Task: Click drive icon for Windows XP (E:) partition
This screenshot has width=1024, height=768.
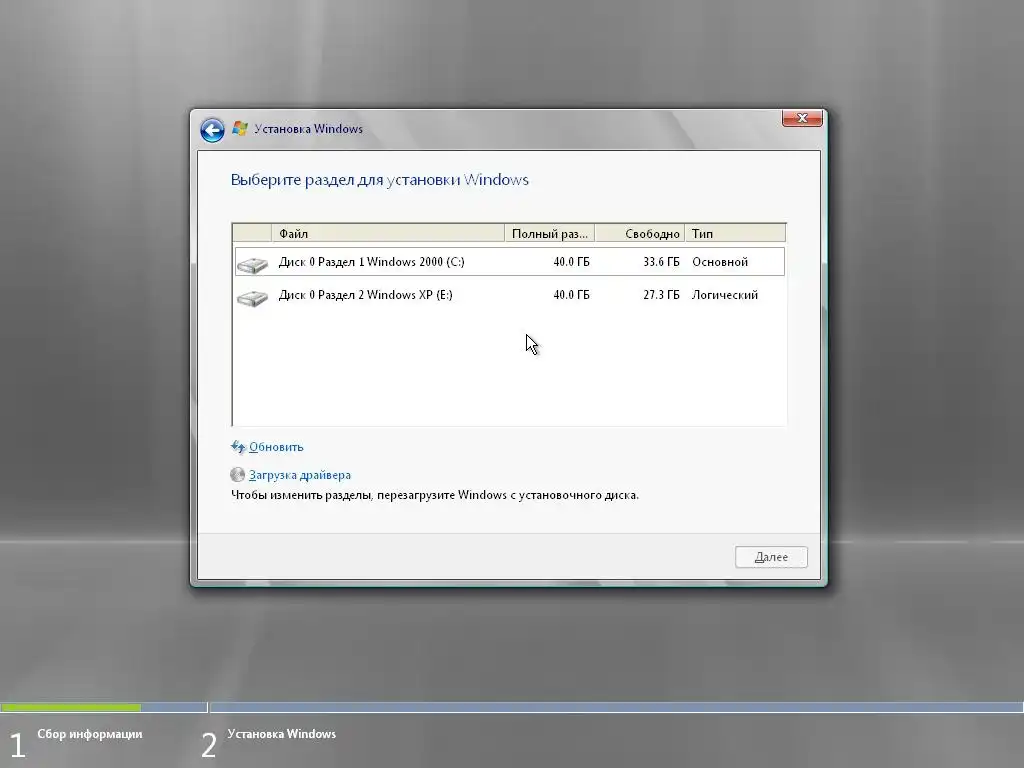Action: pyautogui.click(x=252, y=298)
